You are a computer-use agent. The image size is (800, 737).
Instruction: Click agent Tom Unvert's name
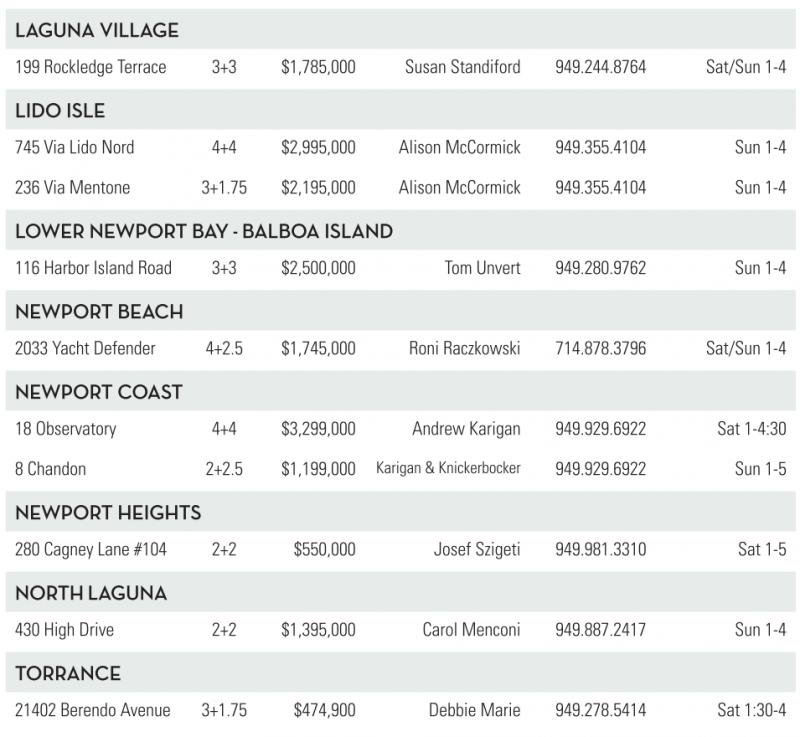[482, 268]
